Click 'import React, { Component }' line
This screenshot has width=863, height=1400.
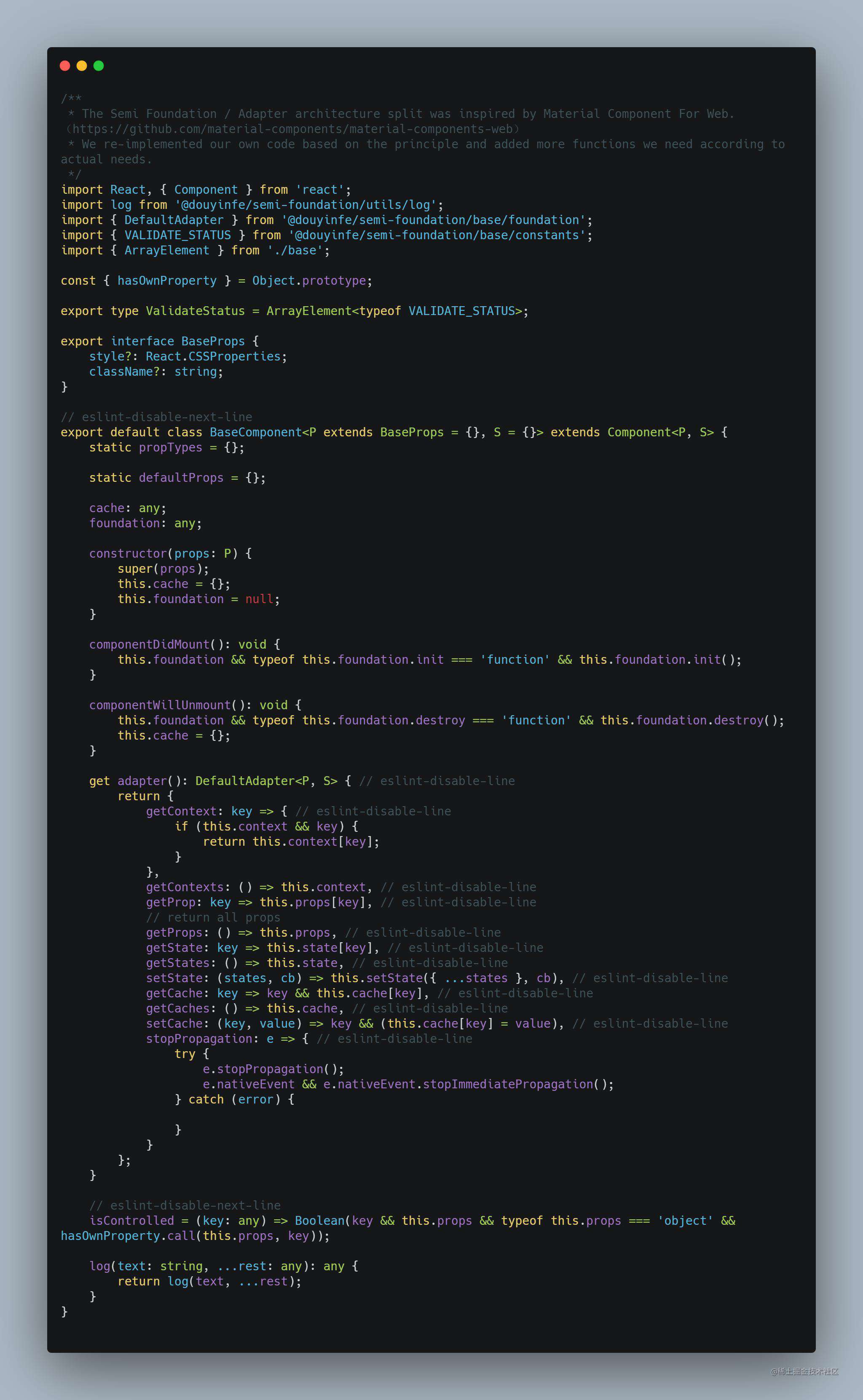click(x=156, y=190)
